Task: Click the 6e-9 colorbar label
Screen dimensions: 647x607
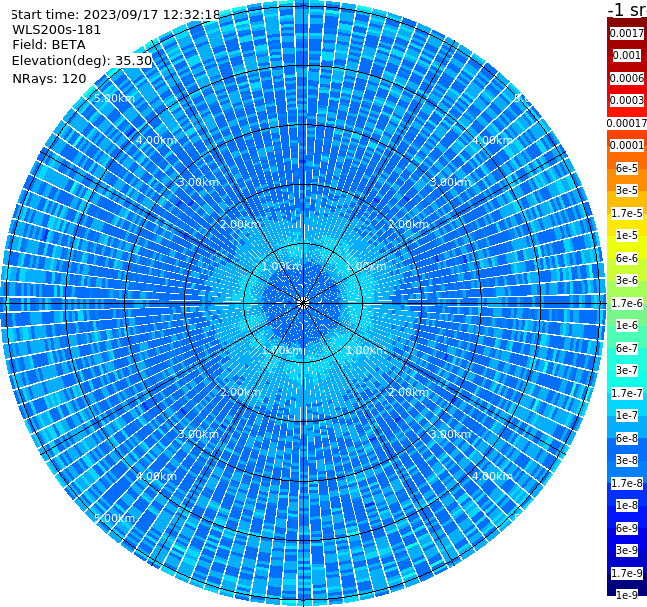Action: click(627, 528)
